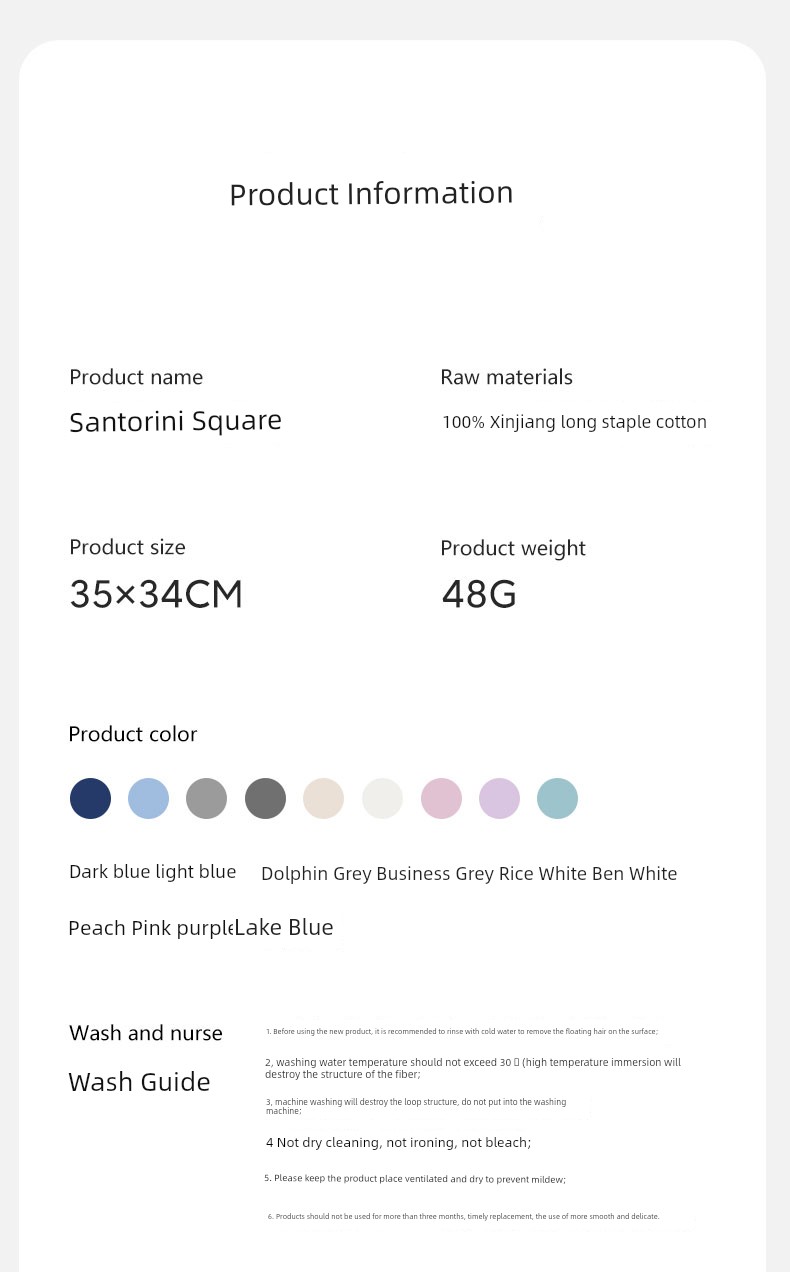This screenshot has height=1272, width=790.
Task: Select the 35×34CM product size value
Action: [156, 594]
